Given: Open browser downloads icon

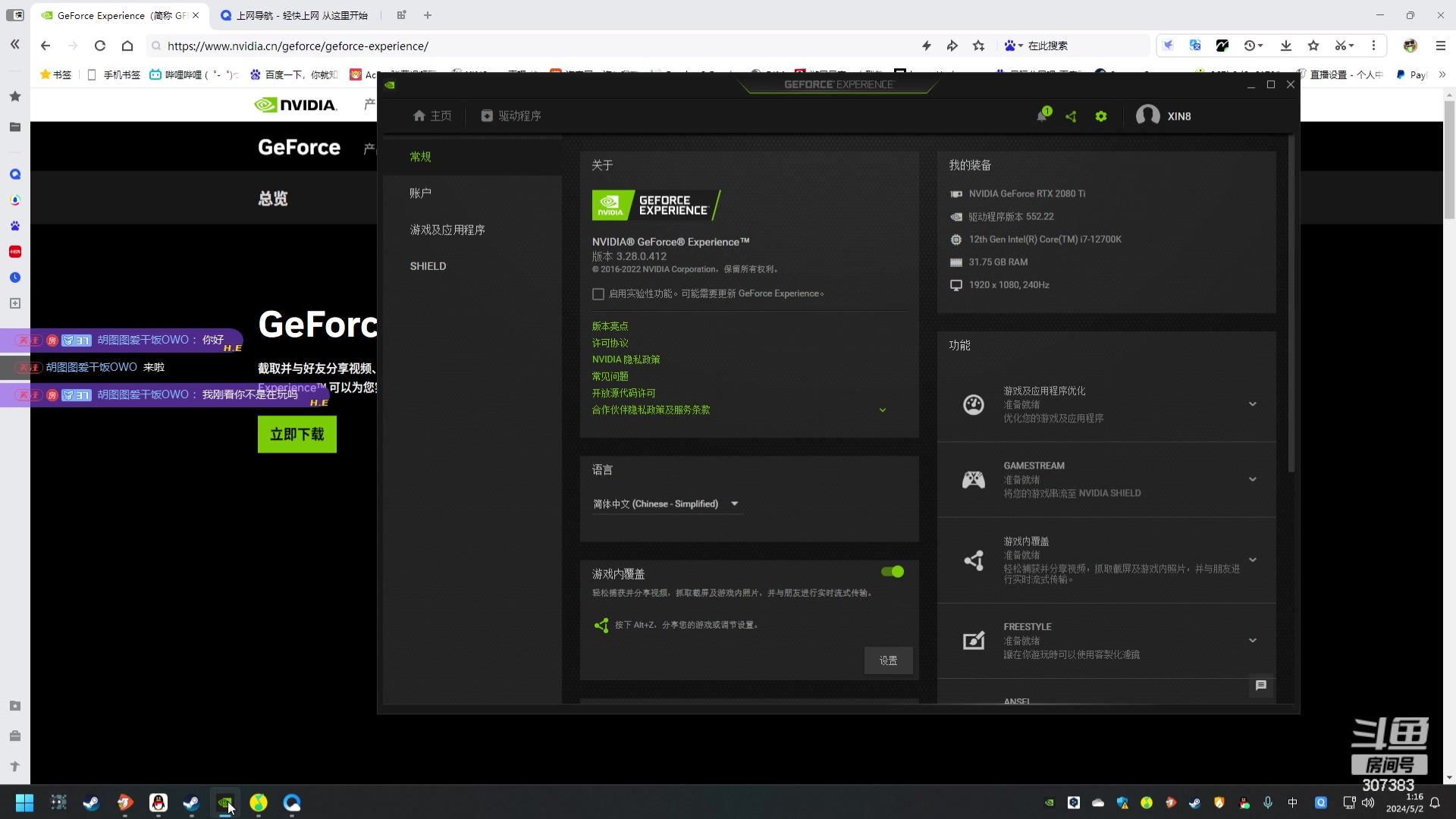Looking at the screenshot, I should [x=1286, y=45].
